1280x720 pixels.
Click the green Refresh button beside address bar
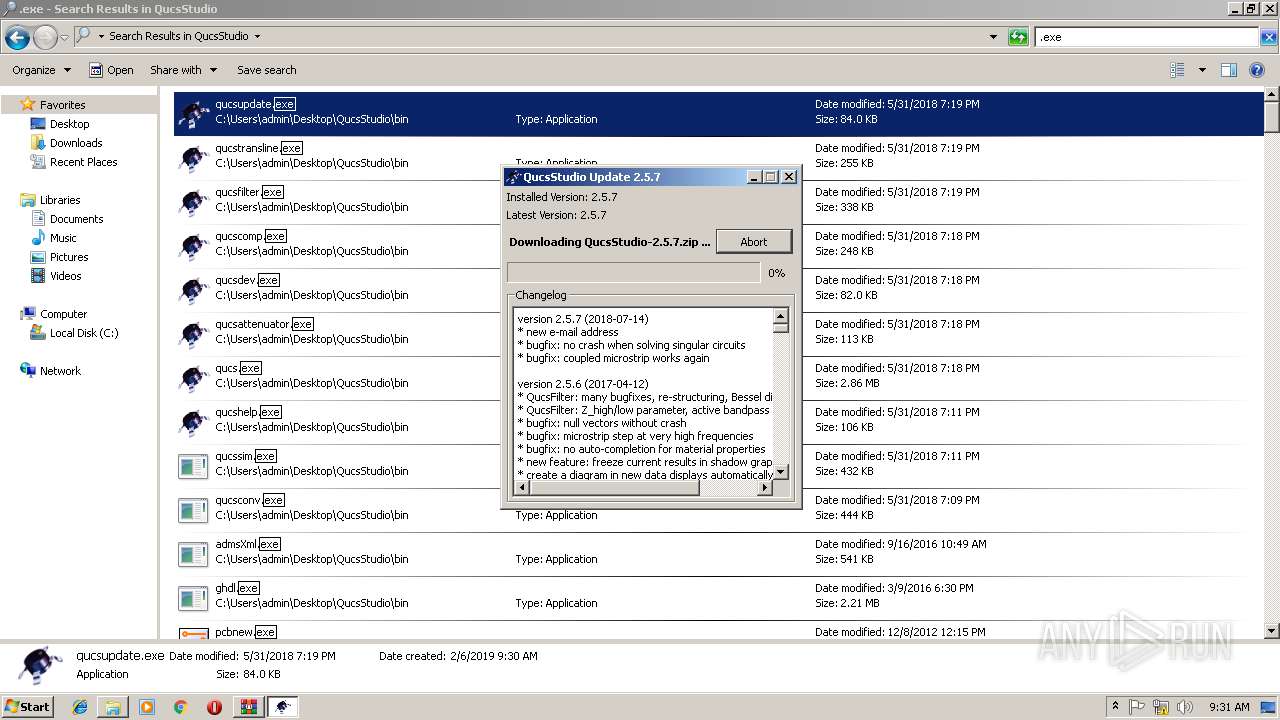pos(1018,37)
